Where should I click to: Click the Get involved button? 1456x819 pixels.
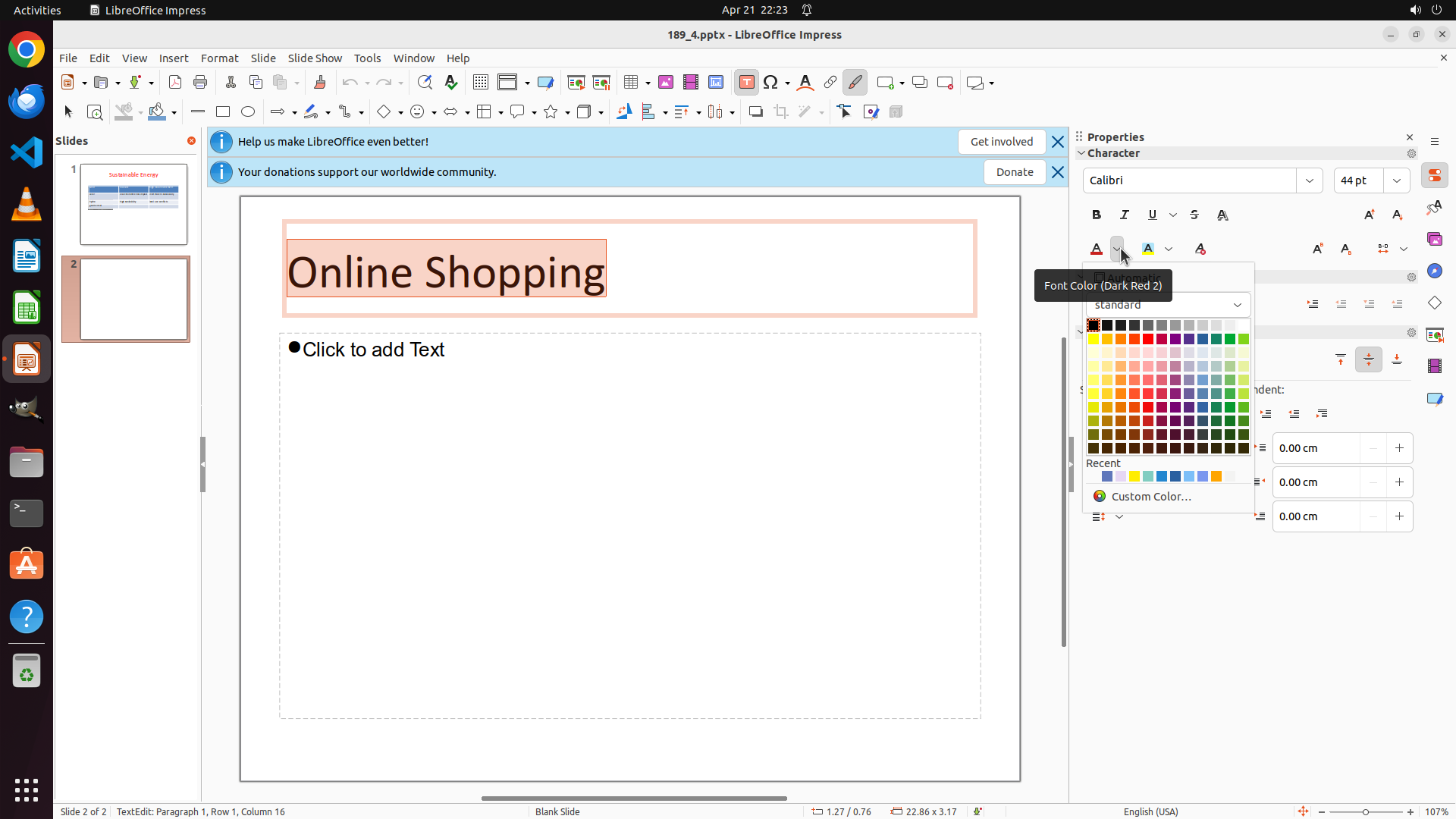coord(1001,142)
